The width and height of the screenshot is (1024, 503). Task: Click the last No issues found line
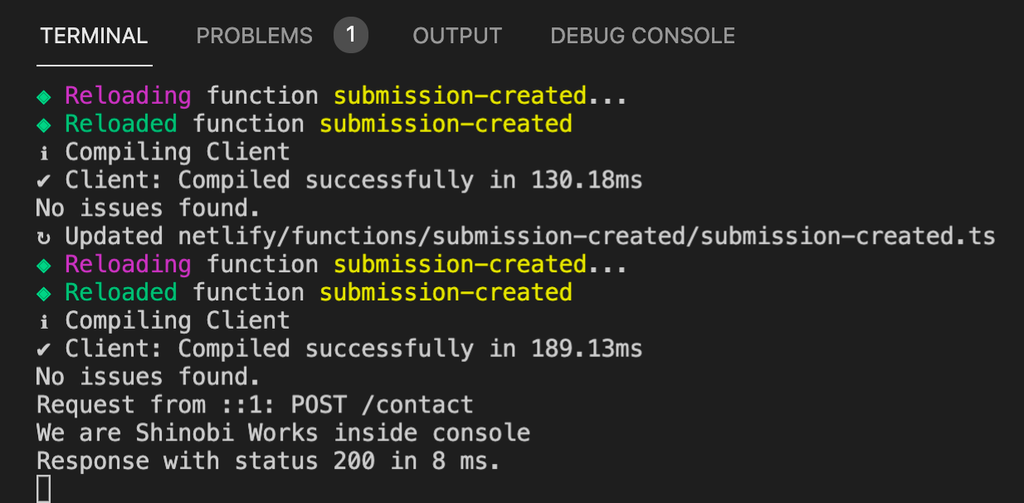(148, 377)
